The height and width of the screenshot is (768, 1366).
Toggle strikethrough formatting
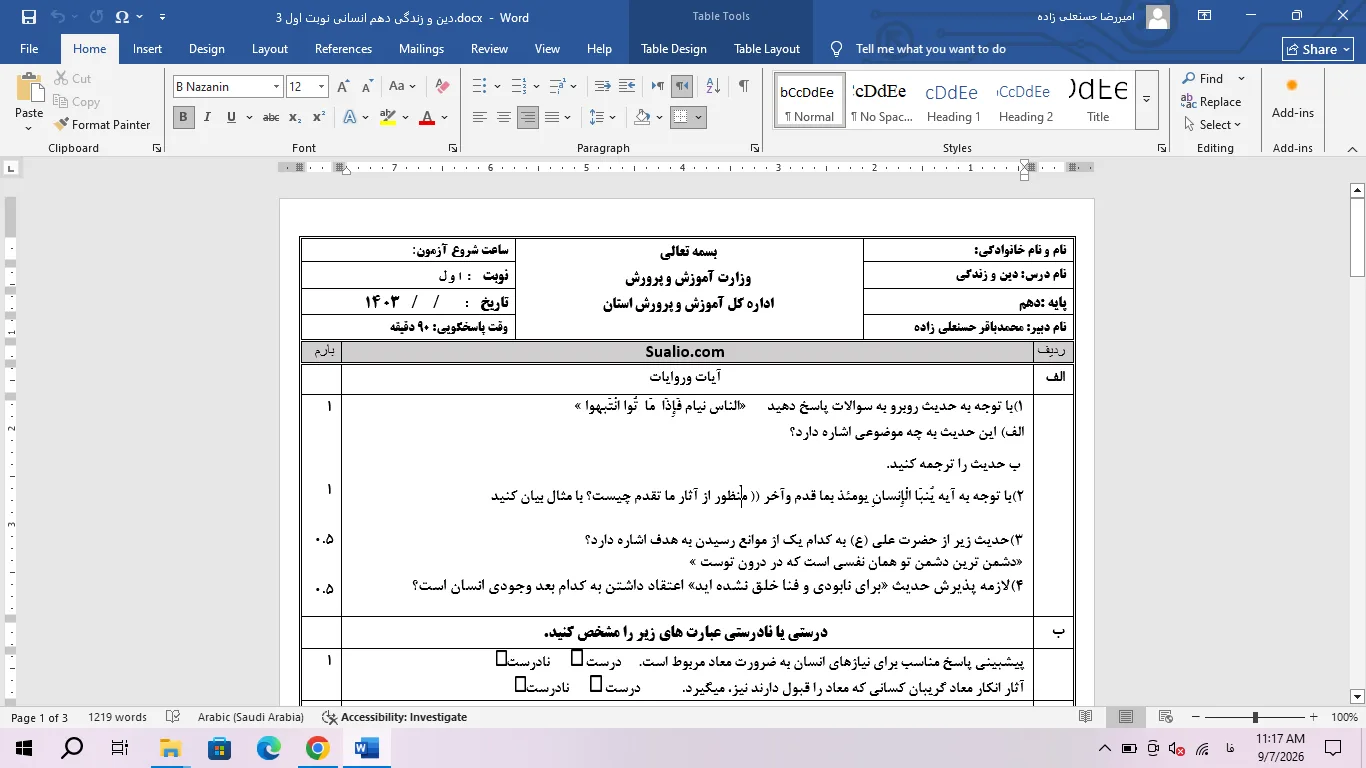point(271,117)
